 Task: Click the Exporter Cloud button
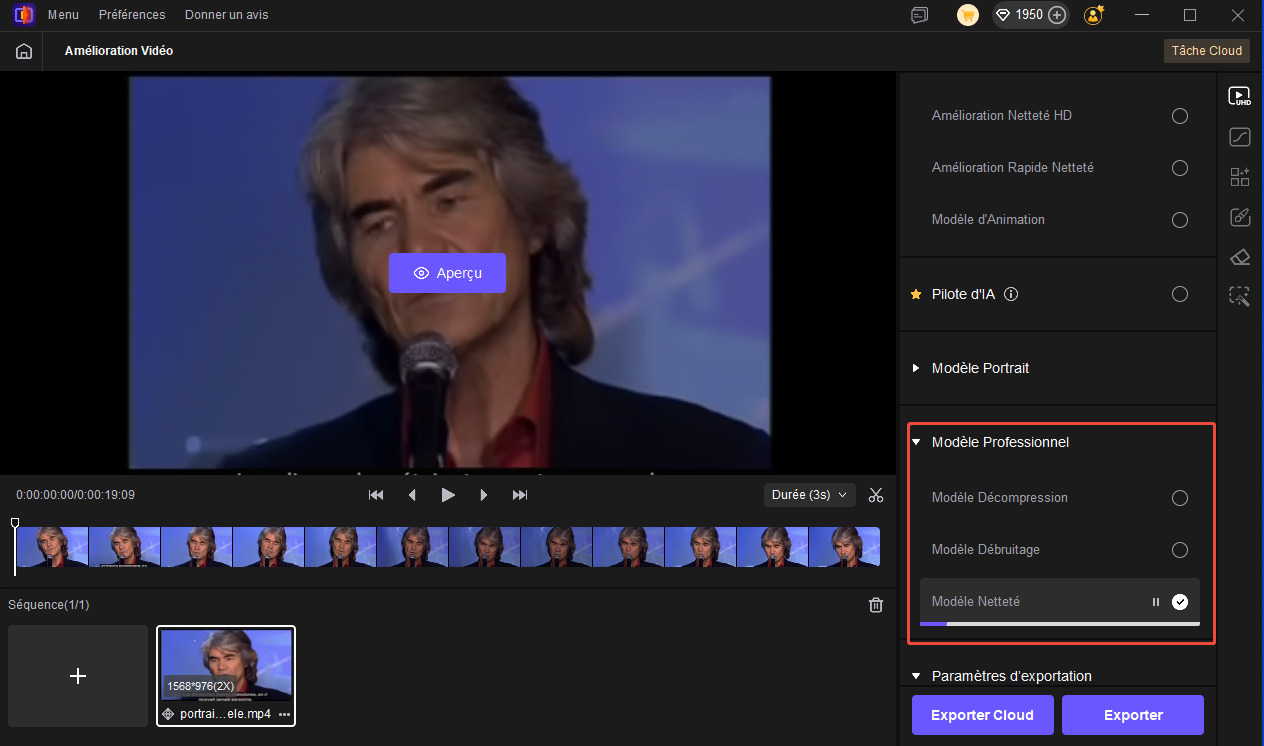coord(981,715)
